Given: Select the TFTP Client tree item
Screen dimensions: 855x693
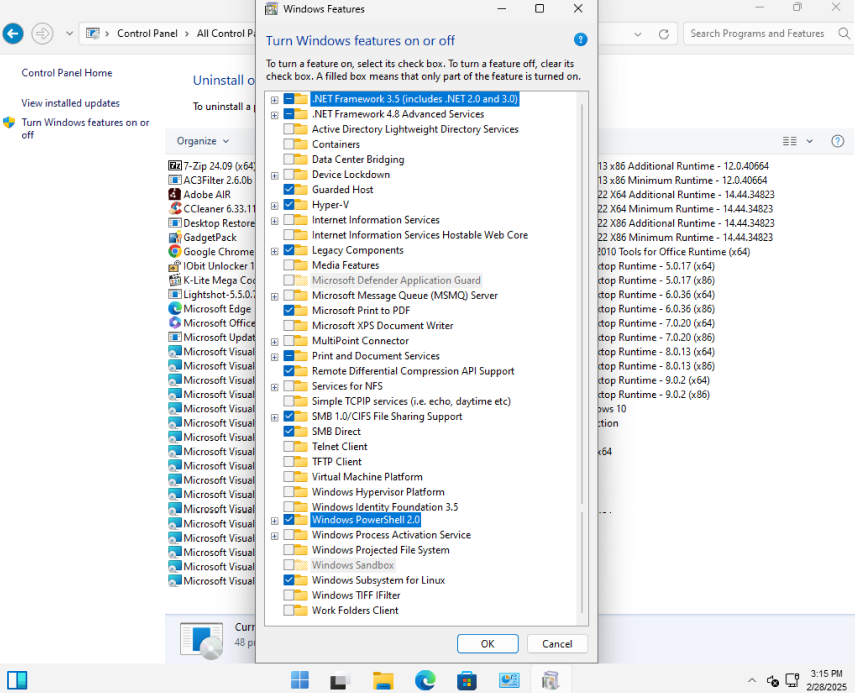Looking at the screenshot, I should pos(336,461).
